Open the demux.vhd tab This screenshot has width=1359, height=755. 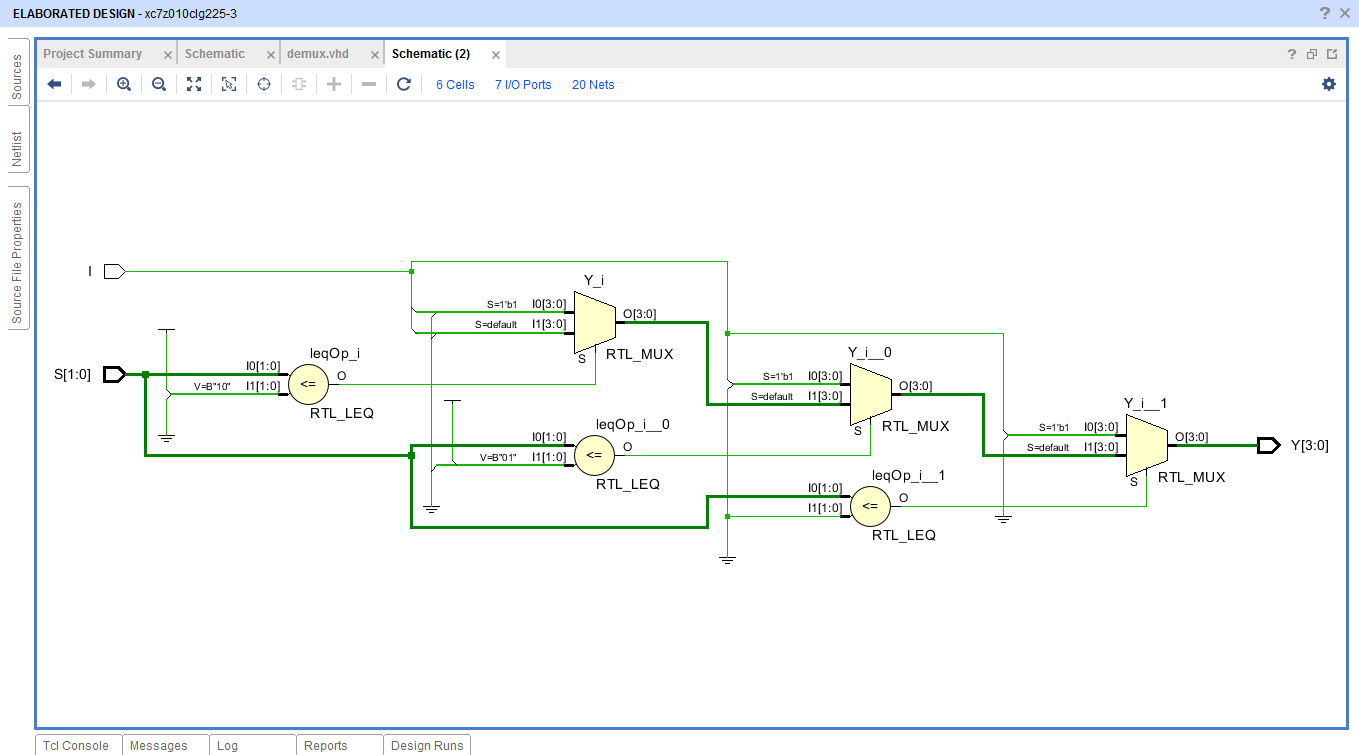coord(318,54)
